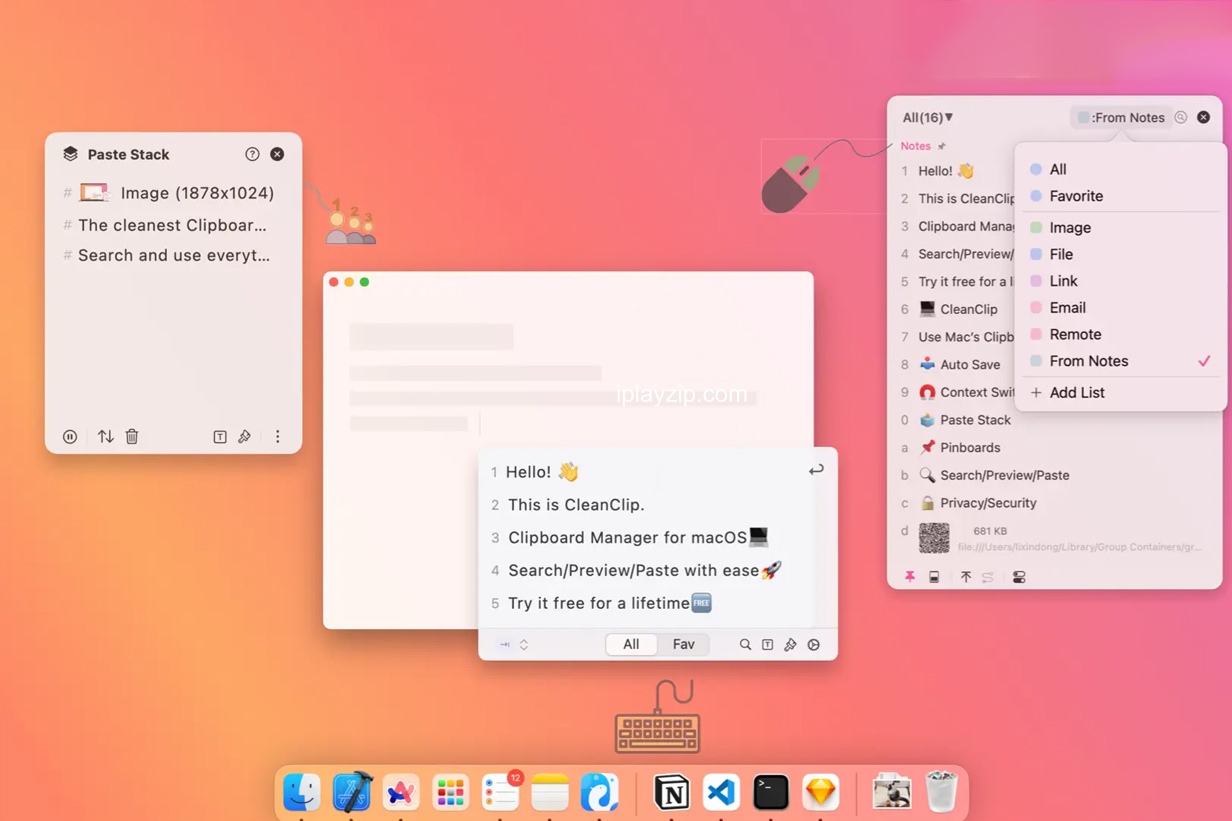
Task: Click the search circle icon next to From Notes
Action: (1181, 117)
